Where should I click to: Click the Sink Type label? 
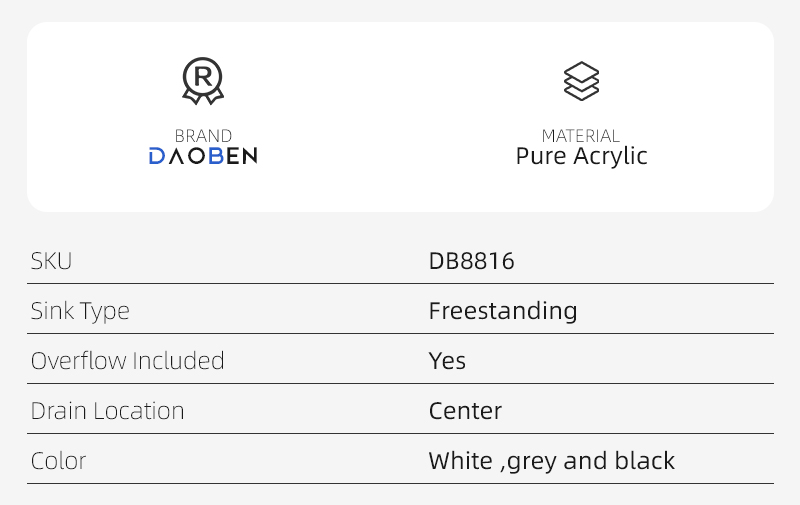[x=80, y=311]
